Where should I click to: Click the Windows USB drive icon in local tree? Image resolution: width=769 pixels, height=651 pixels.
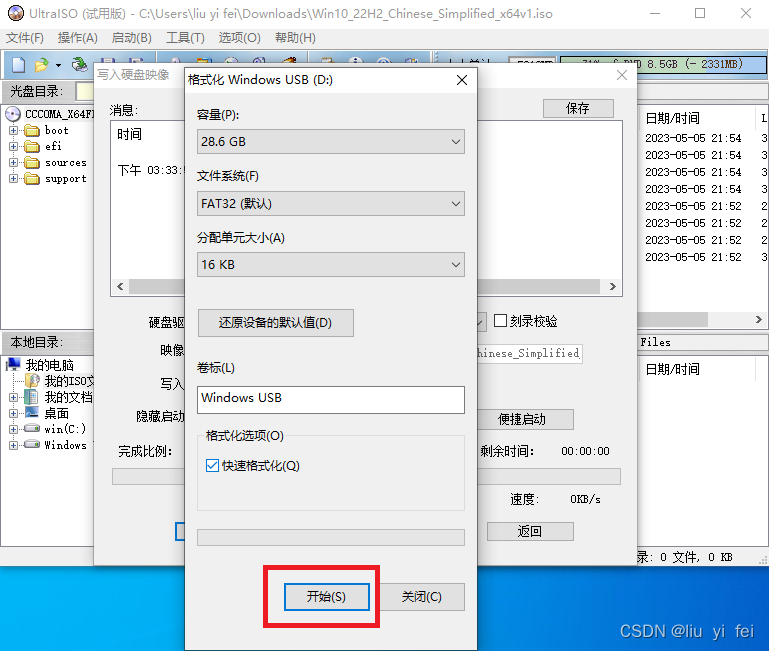point(32,444)
